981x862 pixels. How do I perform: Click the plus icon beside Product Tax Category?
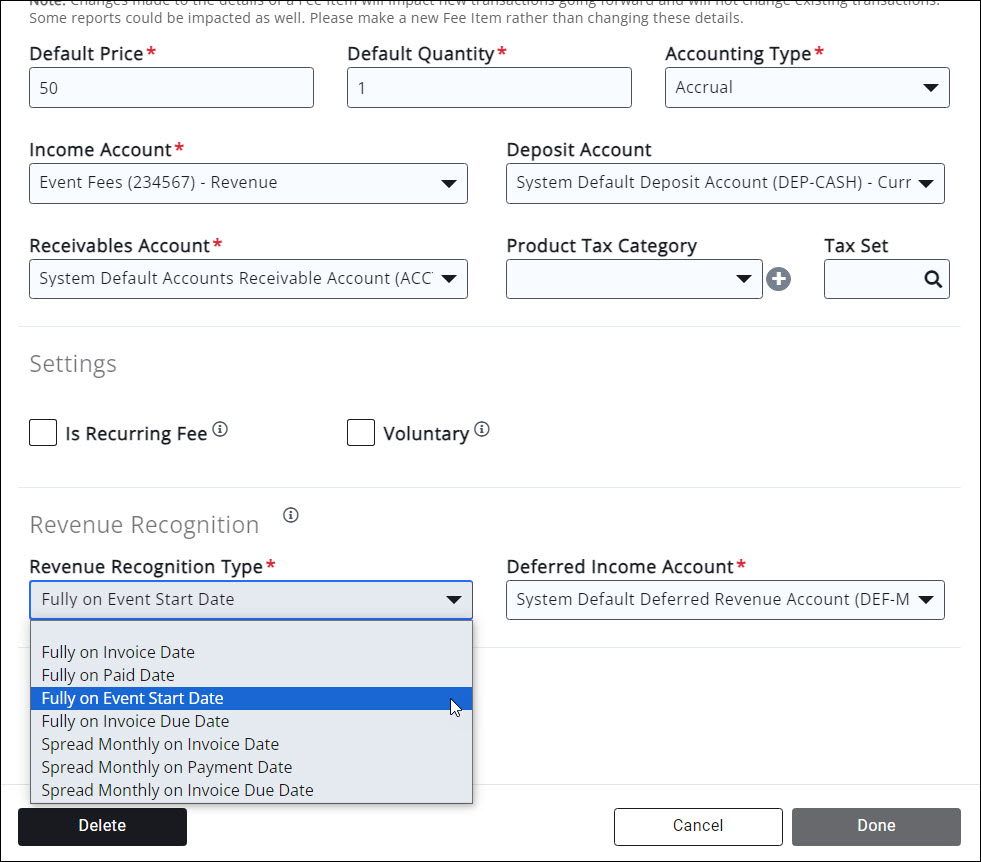pos(778,280)
